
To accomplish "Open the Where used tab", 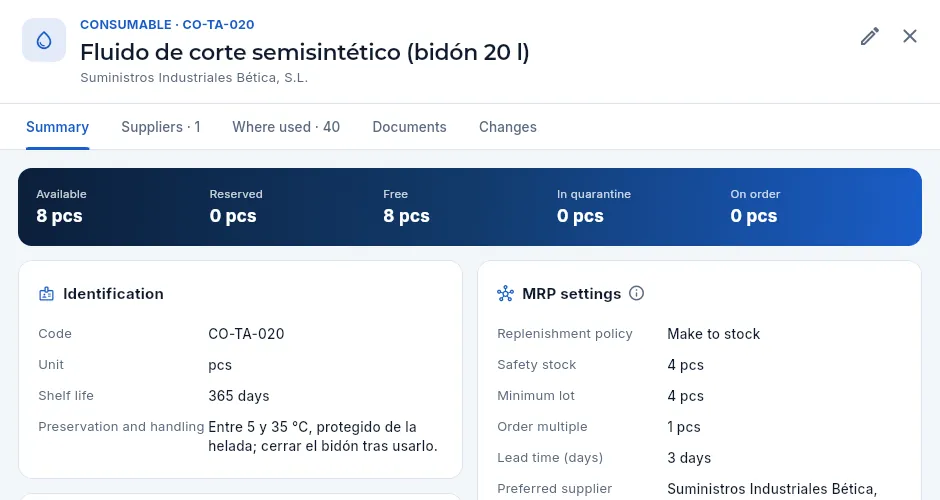I will [x=286, y=127].
